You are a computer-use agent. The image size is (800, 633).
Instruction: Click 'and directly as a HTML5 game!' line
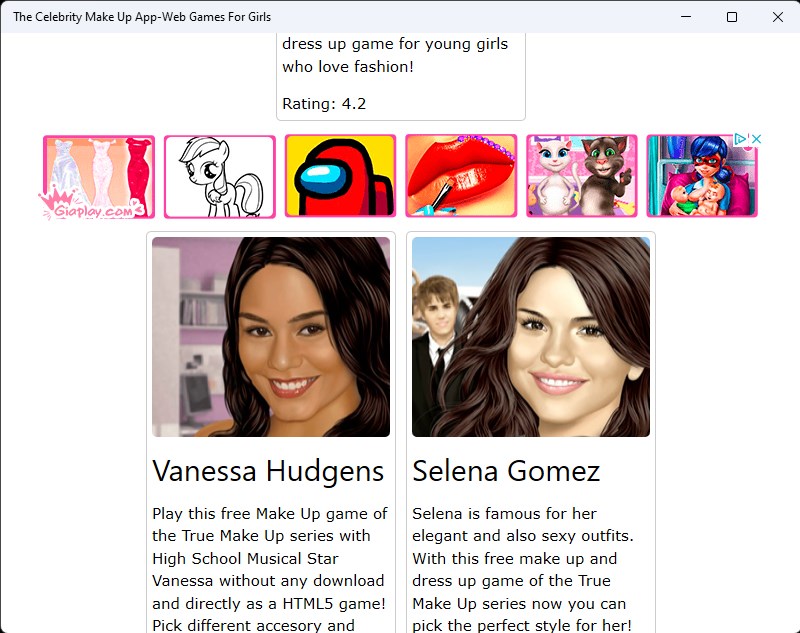tap(268, 603)
